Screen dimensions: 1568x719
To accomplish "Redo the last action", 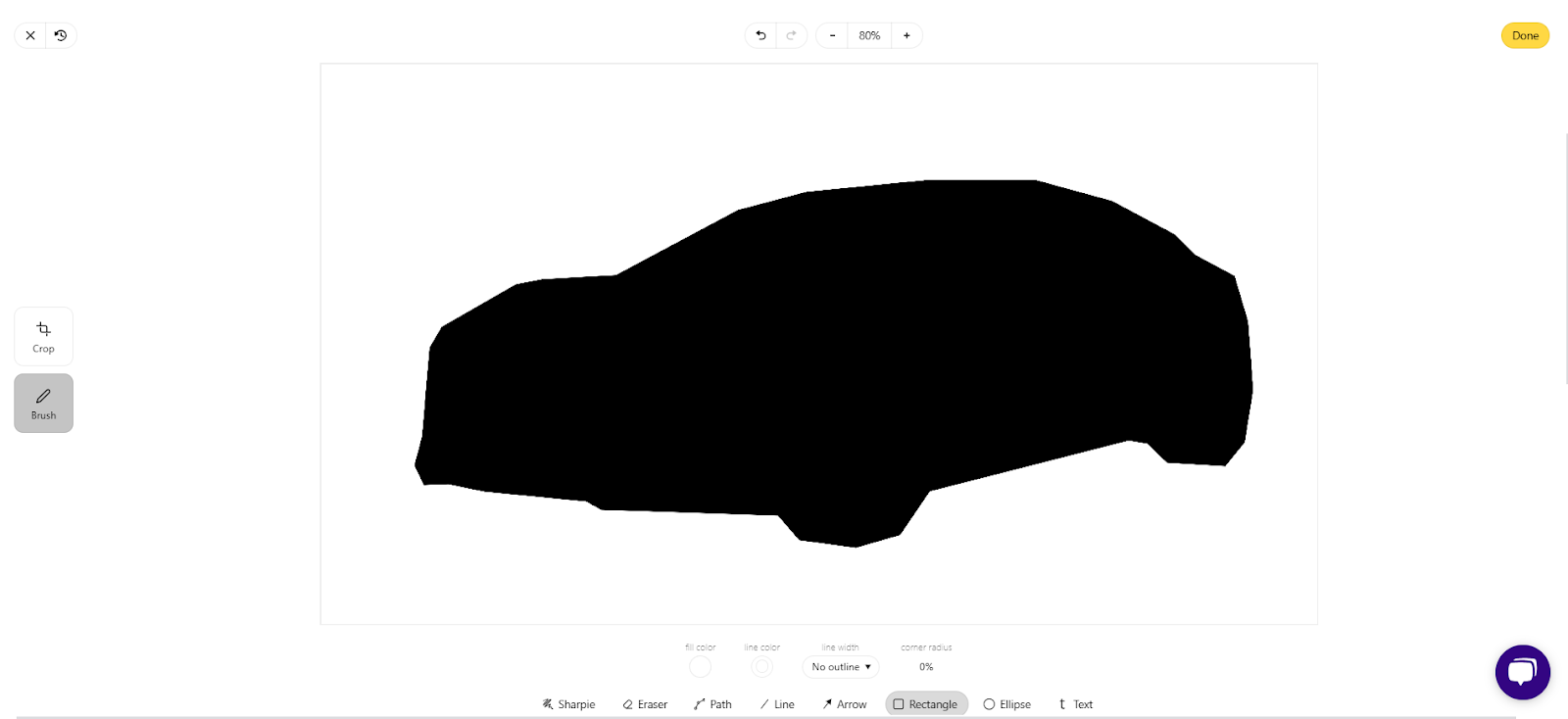I will tap(792, 35).
